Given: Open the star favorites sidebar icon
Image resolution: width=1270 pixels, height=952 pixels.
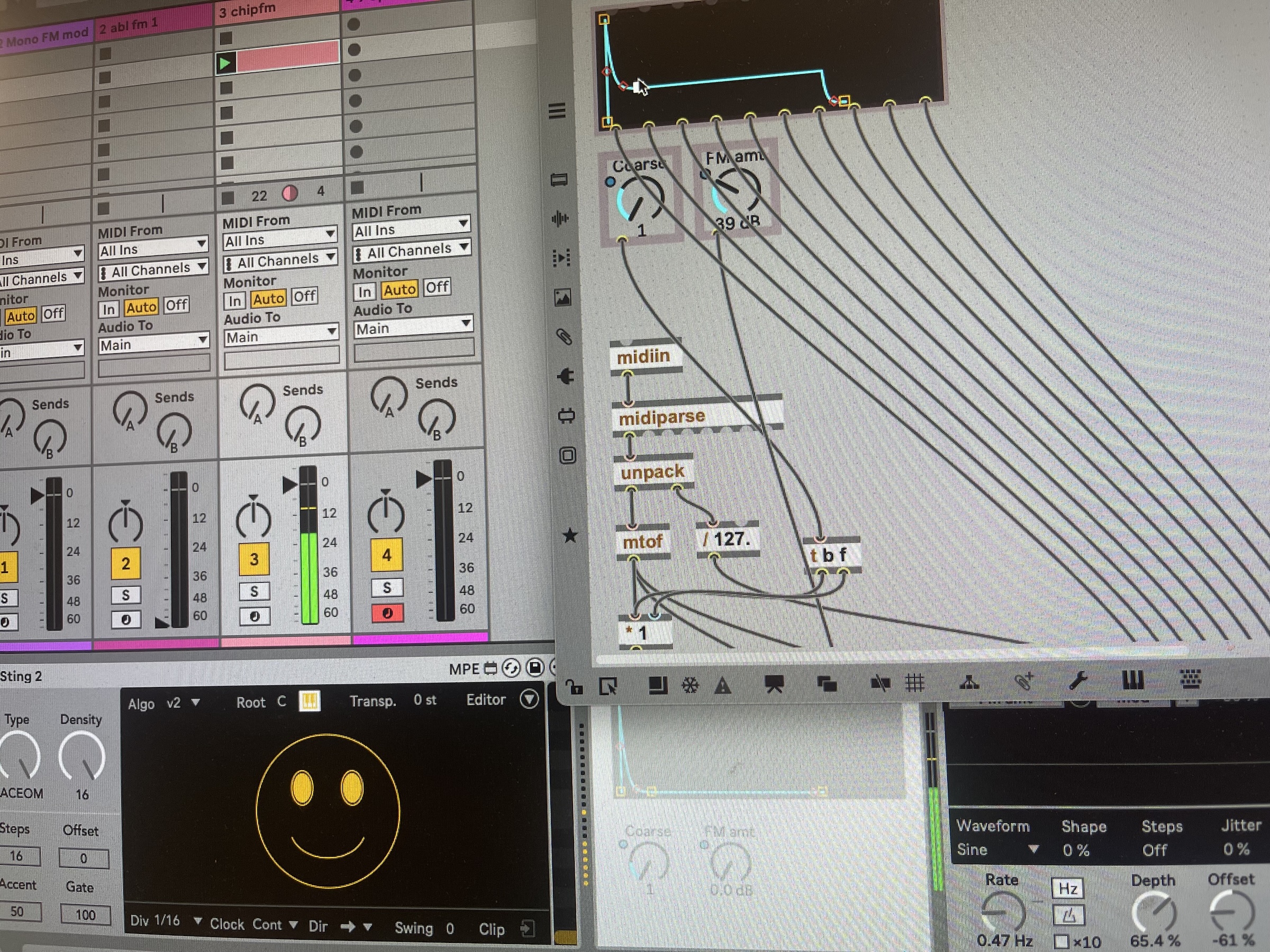Looking at the screenshot, I should [569, 535].
